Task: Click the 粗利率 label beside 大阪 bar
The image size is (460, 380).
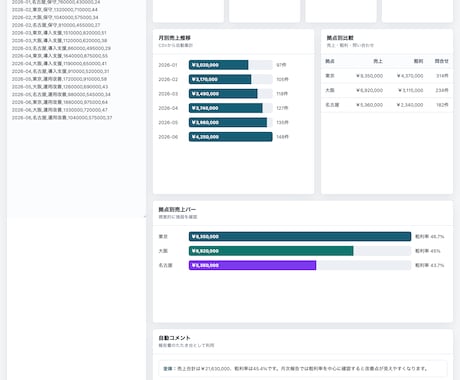Action: (428, 251)
